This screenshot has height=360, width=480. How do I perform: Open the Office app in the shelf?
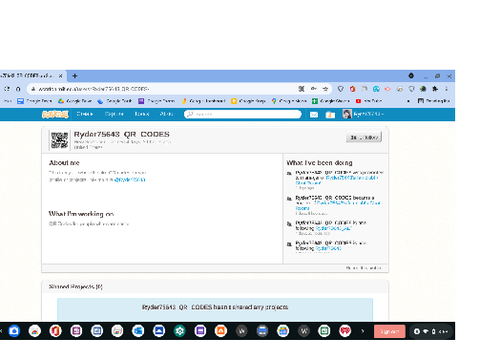55,331
